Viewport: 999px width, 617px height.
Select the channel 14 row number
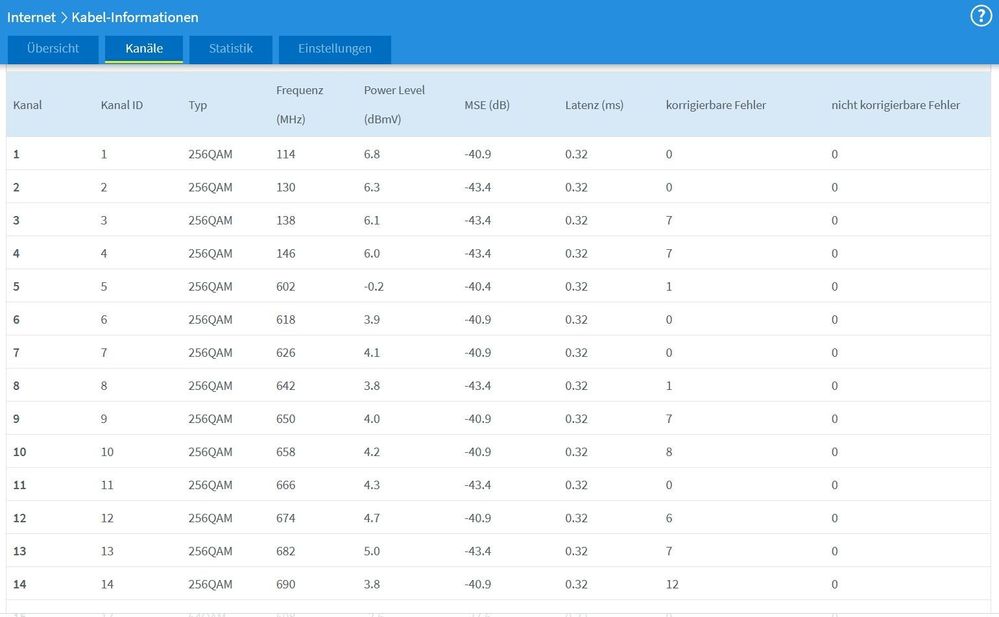pos(20,584)
